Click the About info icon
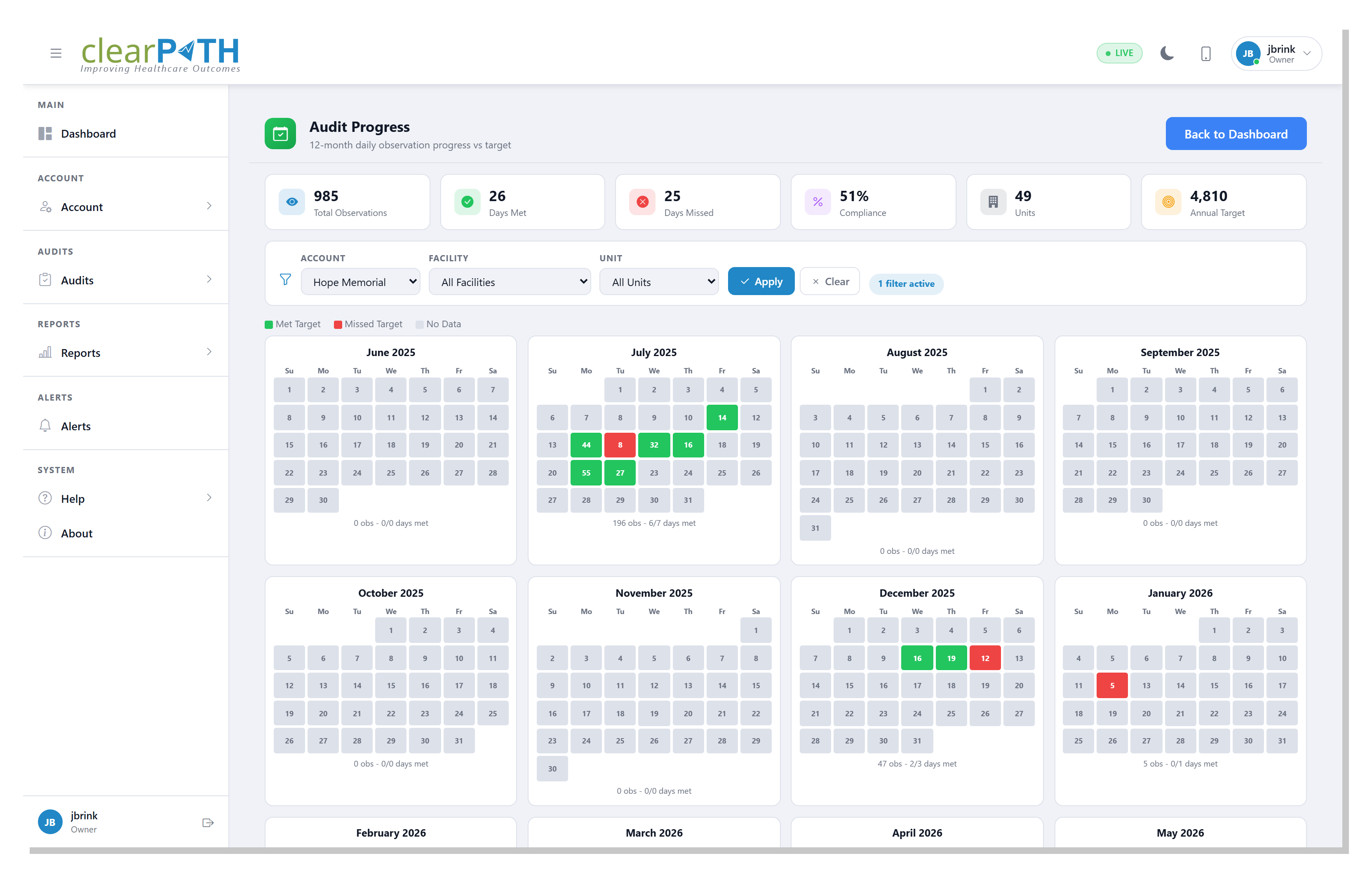Screen dimensions: 1372x877 [x=45, y=533]
